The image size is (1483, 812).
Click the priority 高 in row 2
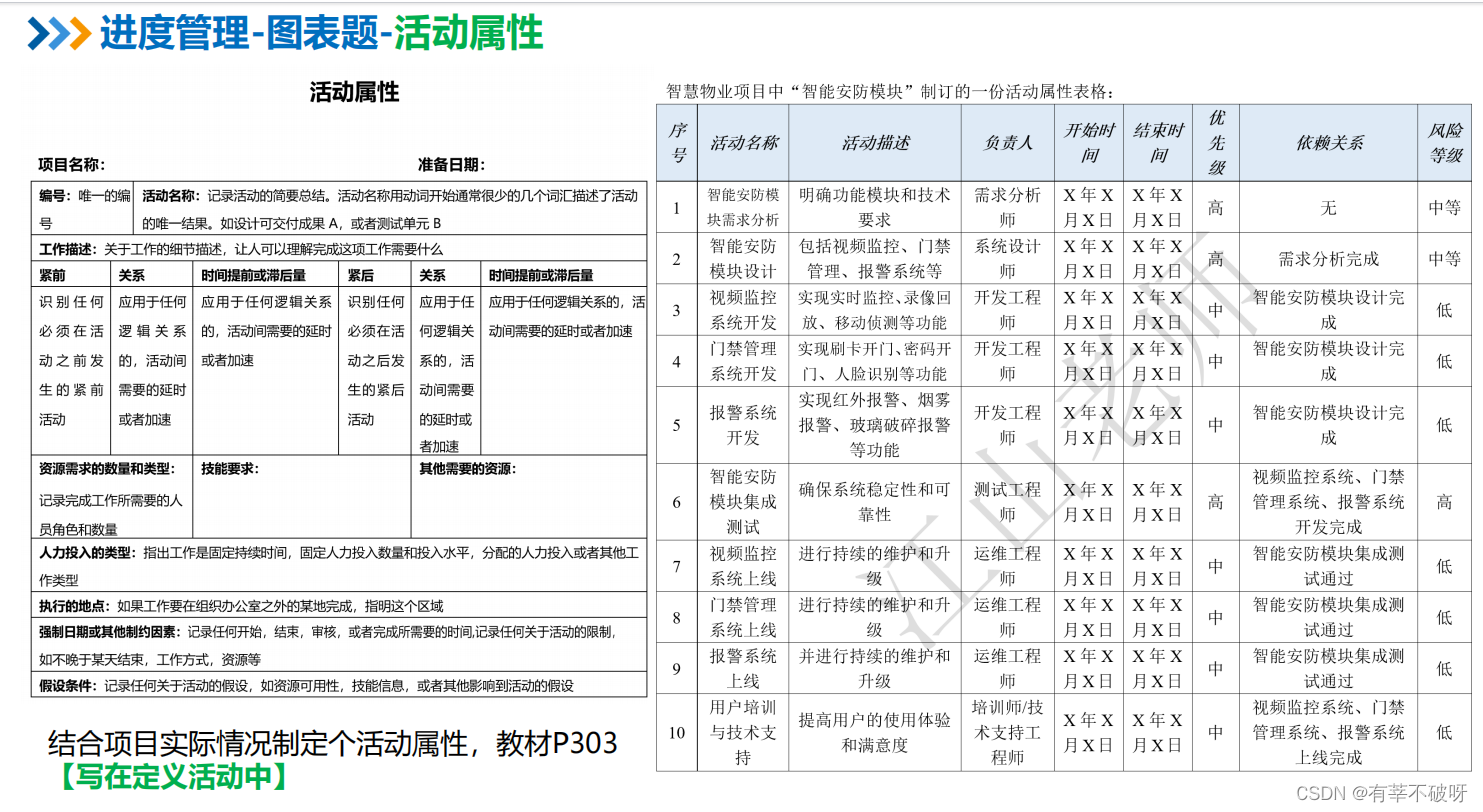point(1216,259)
